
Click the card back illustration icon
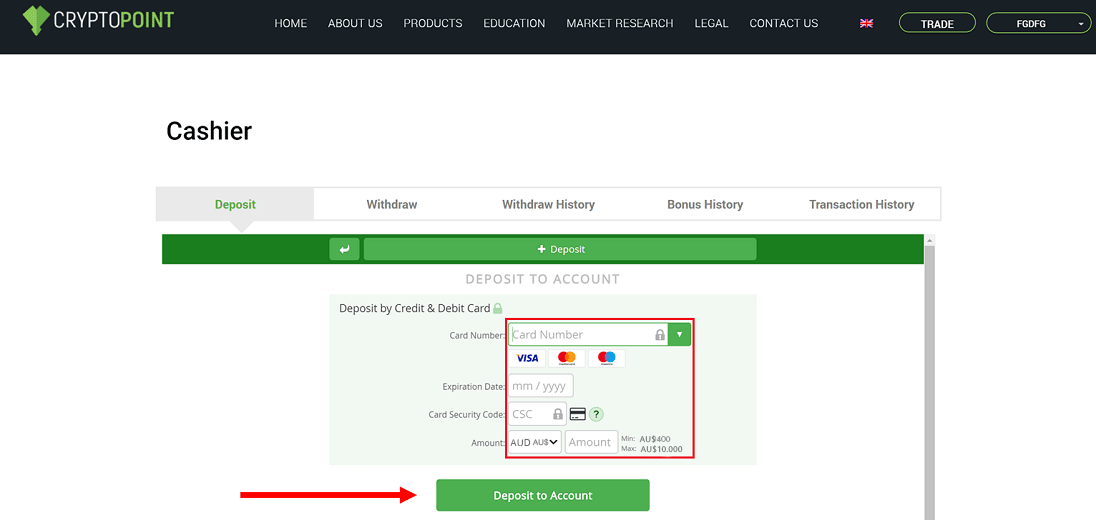pos(577,414)
